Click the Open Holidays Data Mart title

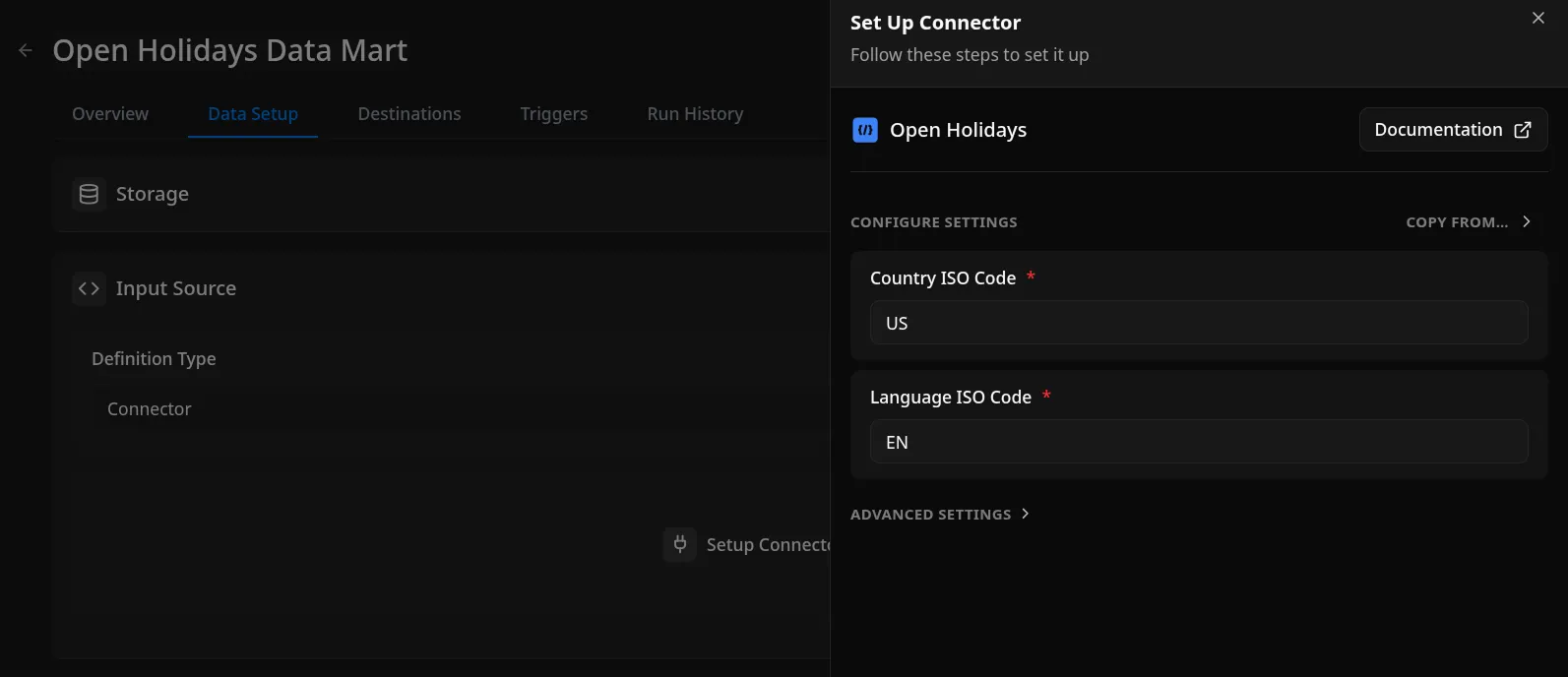pyautogui.click(x=229, y=51)
